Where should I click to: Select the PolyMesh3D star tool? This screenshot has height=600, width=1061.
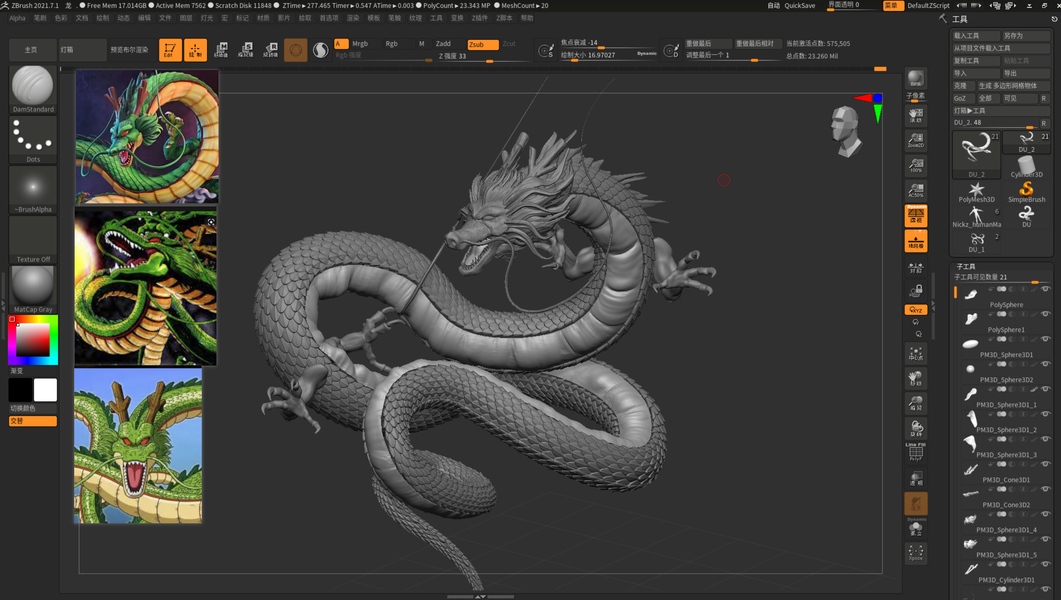click(976, 191)
